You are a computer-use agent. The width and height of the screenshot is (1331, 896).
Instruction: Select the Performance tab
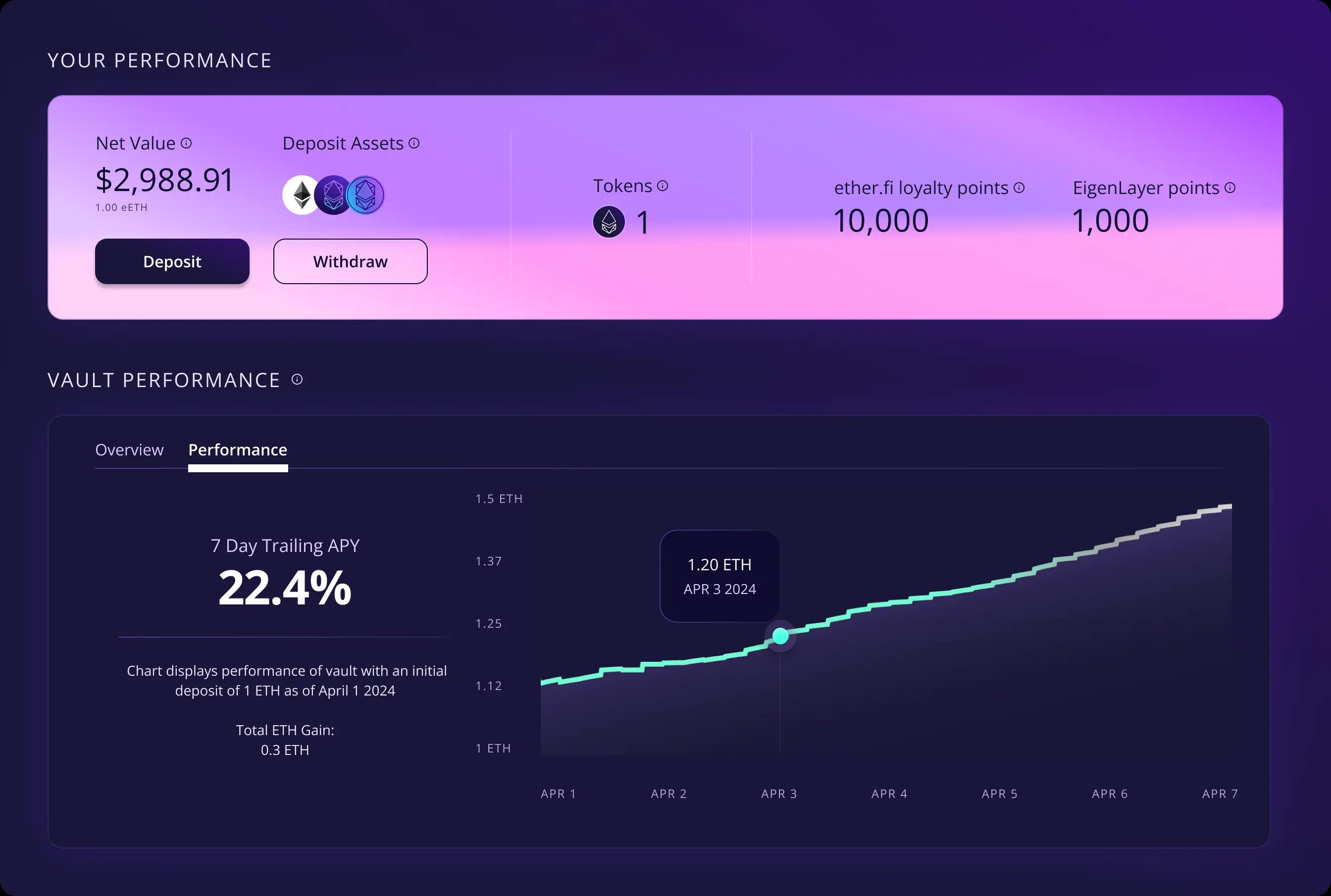tap(238, 449)
